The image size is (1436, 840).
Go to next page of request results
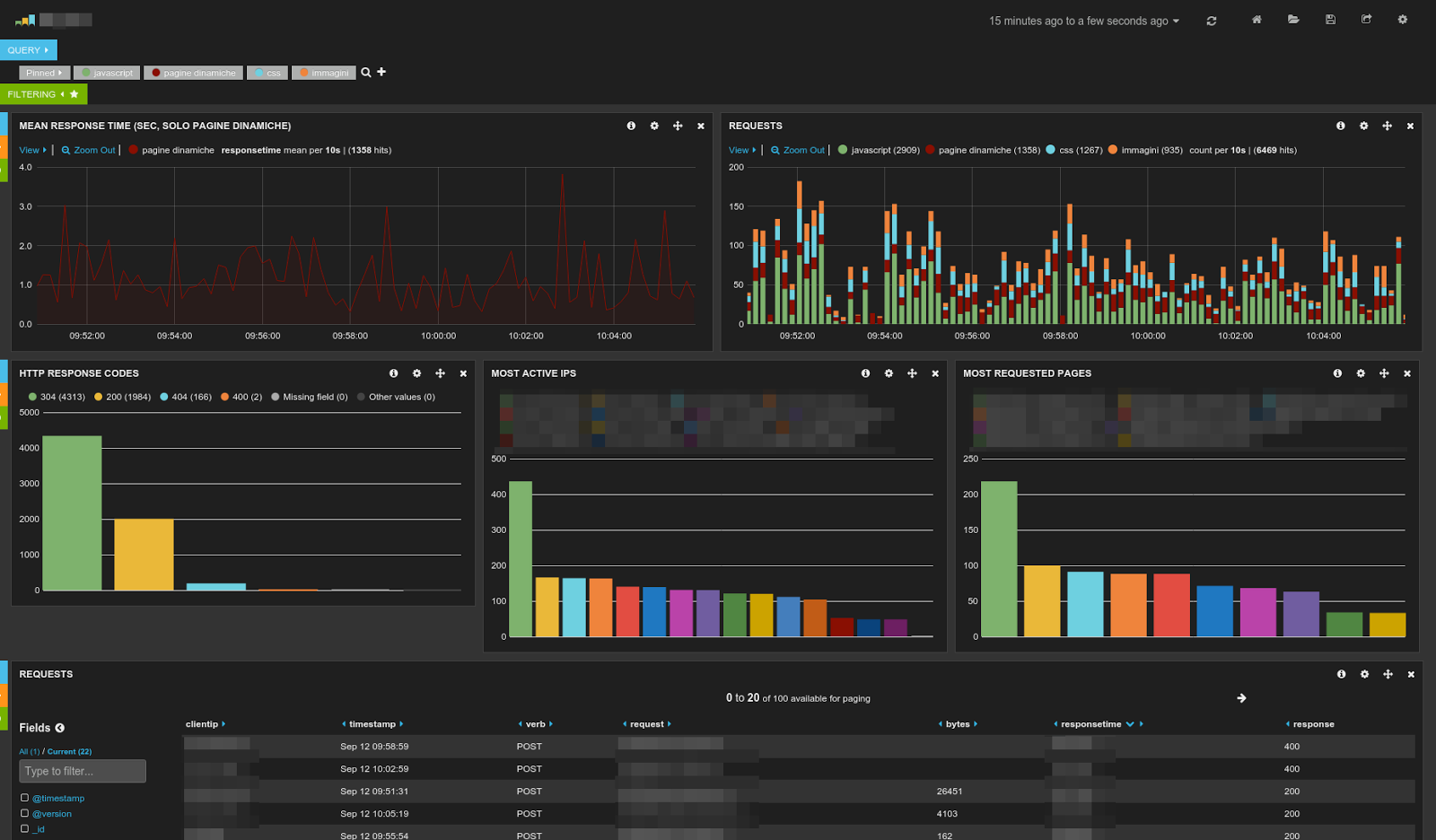point(1242,697)
